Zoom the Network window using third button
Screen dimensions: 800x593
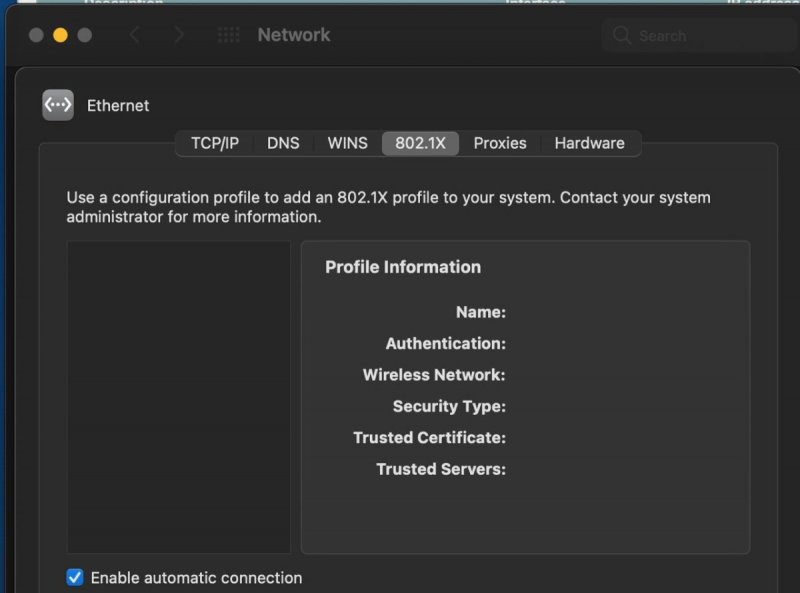(x=85, y=35)
